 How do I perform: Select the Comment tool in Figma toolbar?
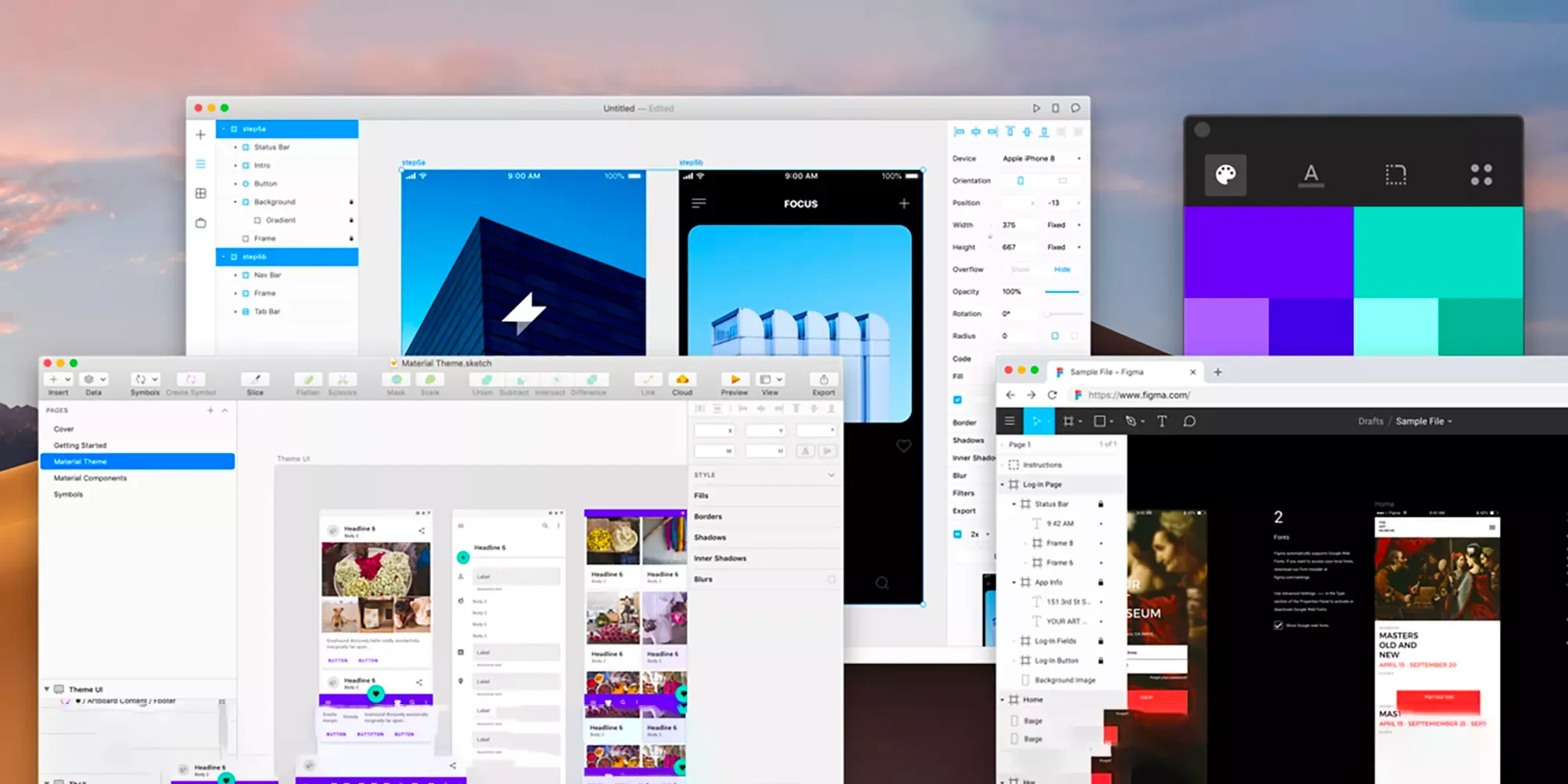[x=1189, y=421]
